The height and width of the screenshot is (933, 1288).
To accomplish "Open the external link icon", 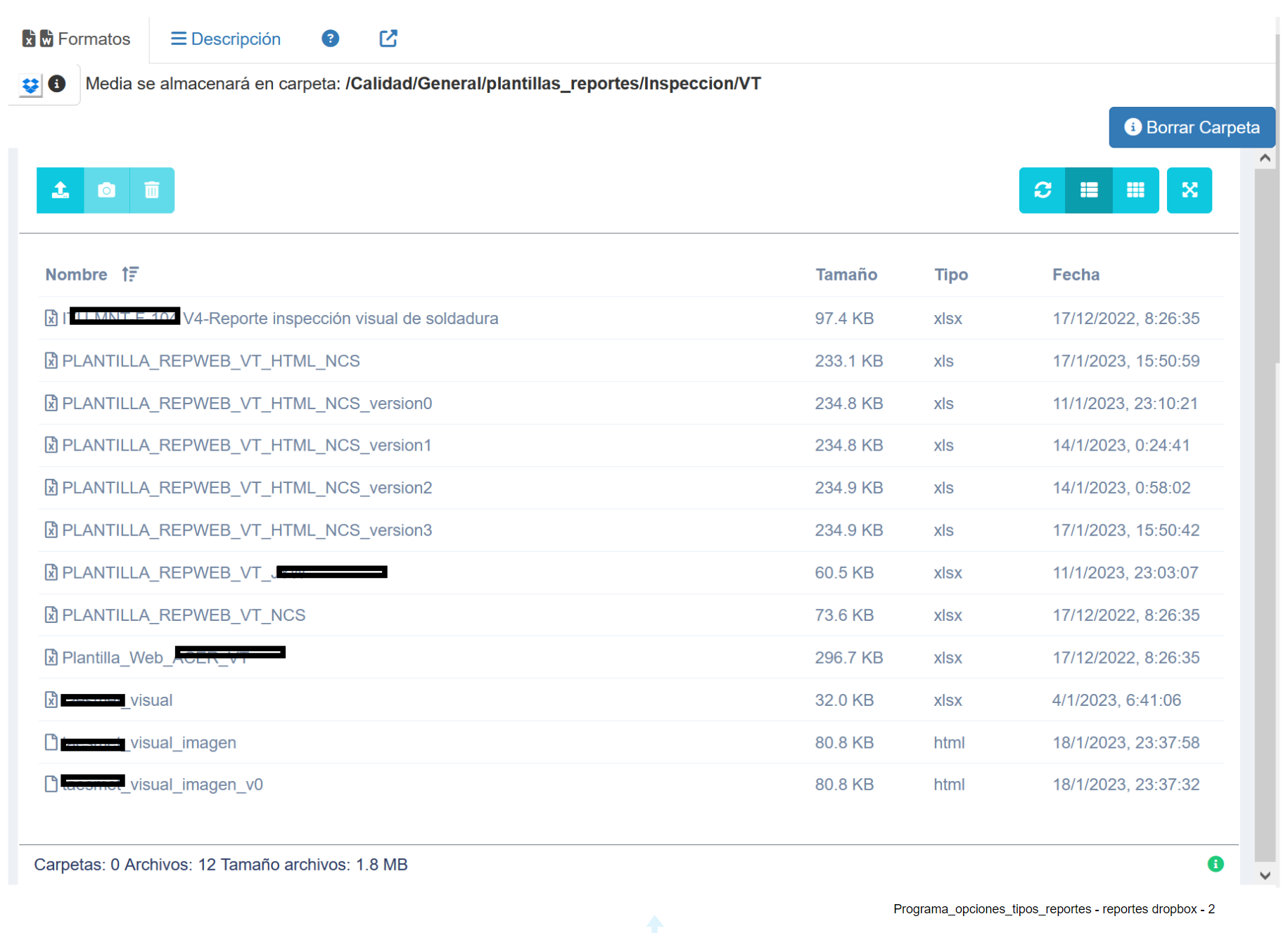I will point(388,39).
